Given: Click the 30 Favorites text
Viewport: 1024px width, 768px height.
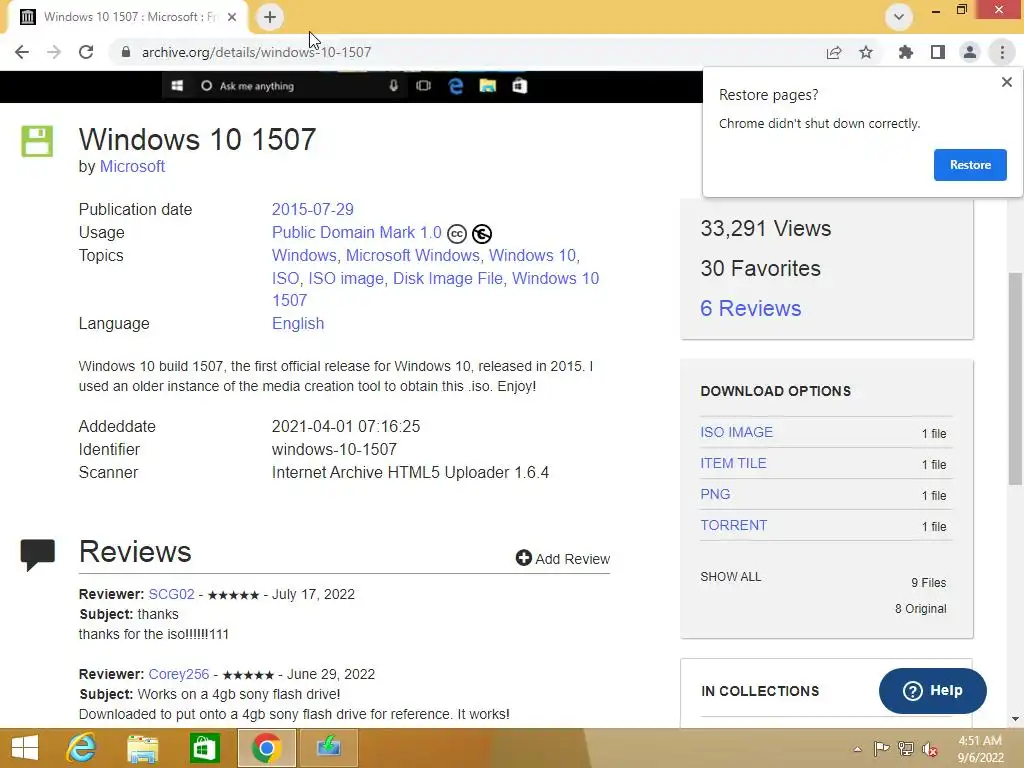Looking at the screenshot, I should (x=760, y=268).
